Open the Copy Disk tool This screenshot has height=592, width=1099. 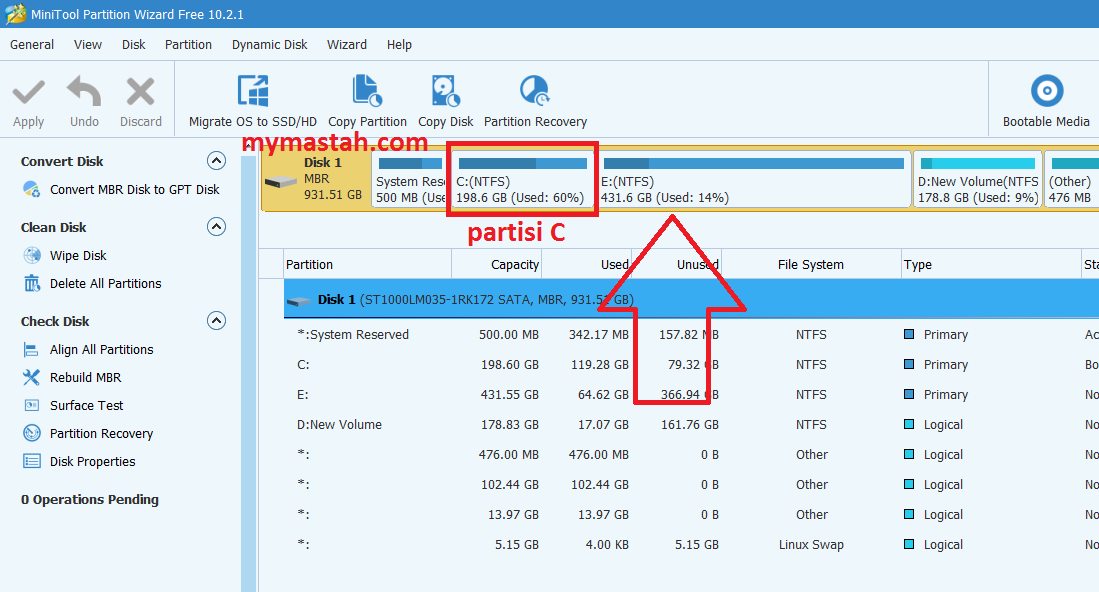(446, 102)
